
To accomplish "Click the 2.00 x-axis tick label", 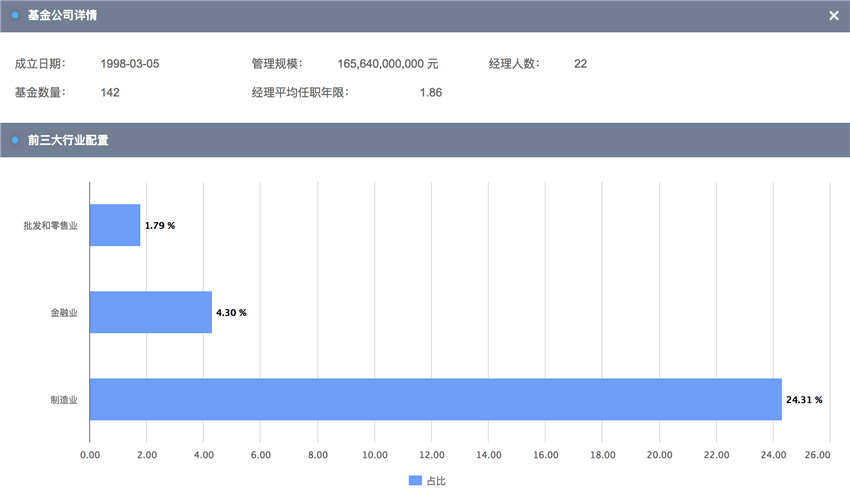I will click(147, 455).
